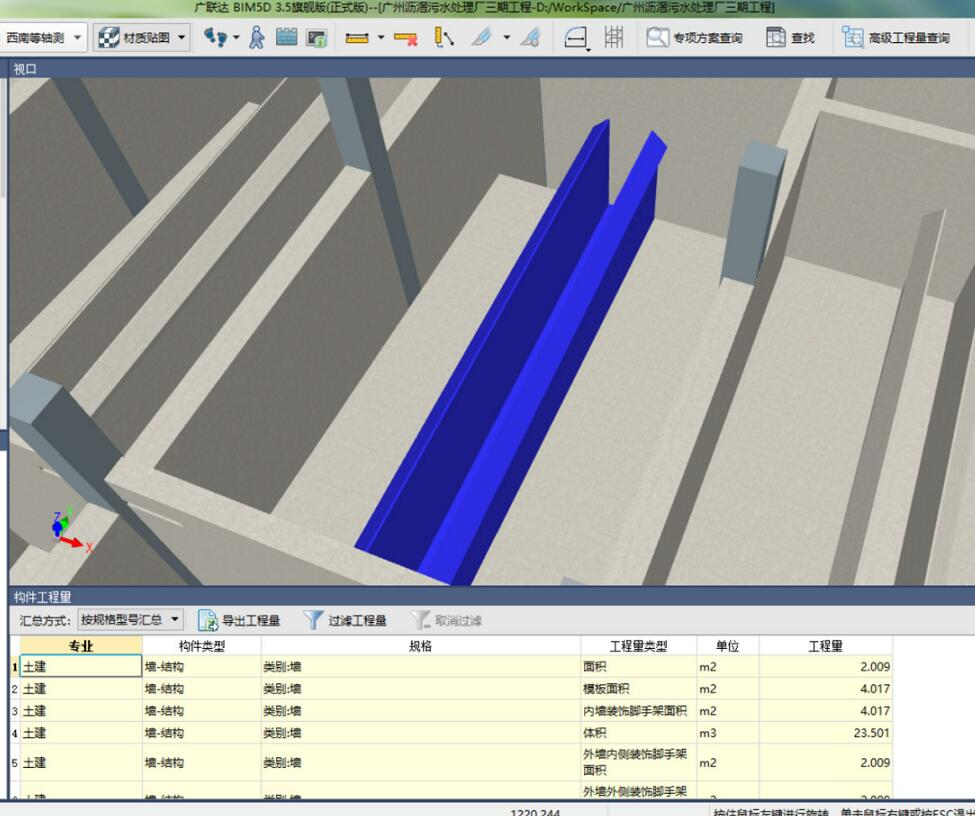
Task: Click the greyed section plane edit icon
Action: click(x=530, y=38)
